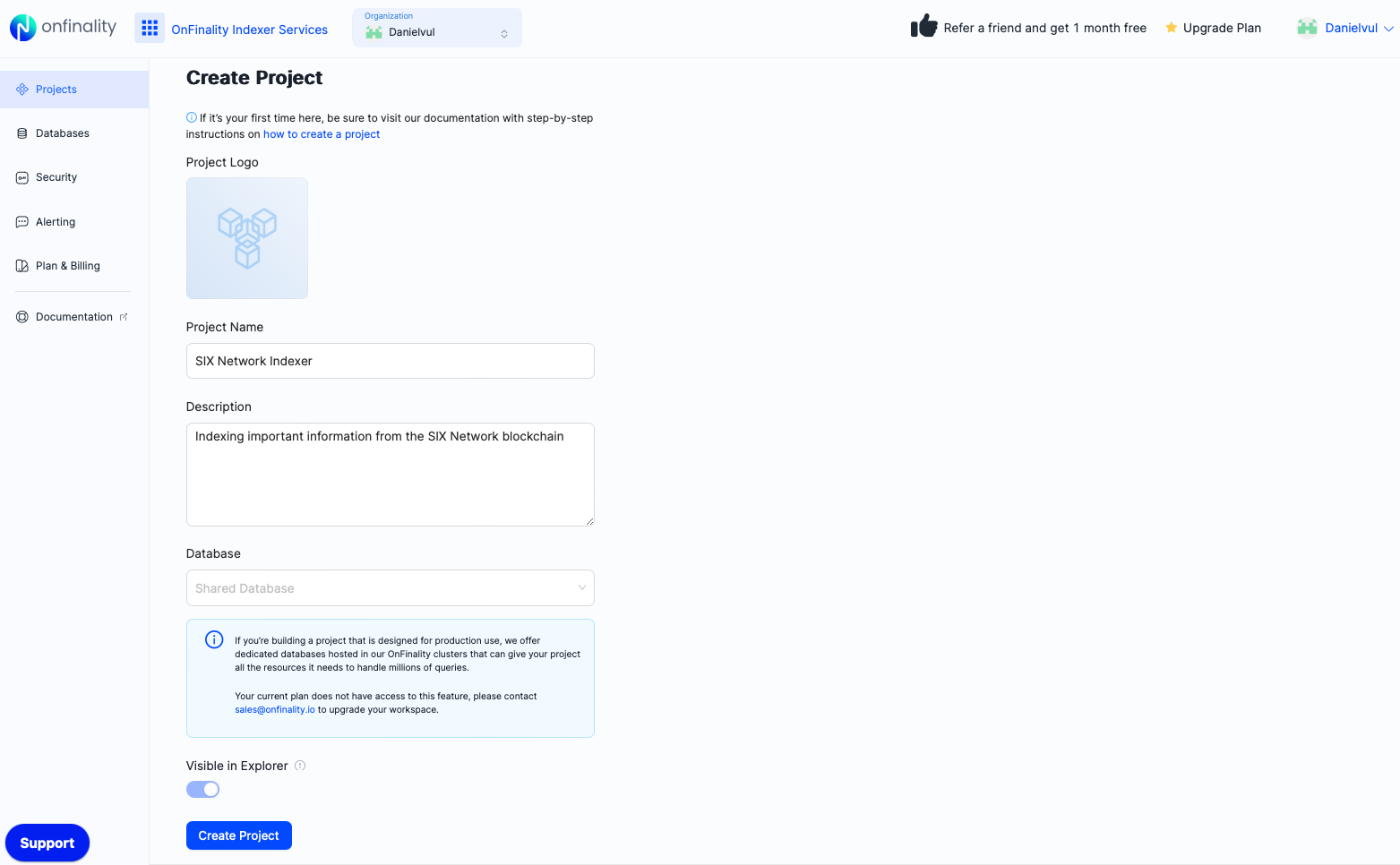The width and height of the screenshot is (1400, 865).
Task: Click the onfinality logo
Action: [x=63, y=28]
